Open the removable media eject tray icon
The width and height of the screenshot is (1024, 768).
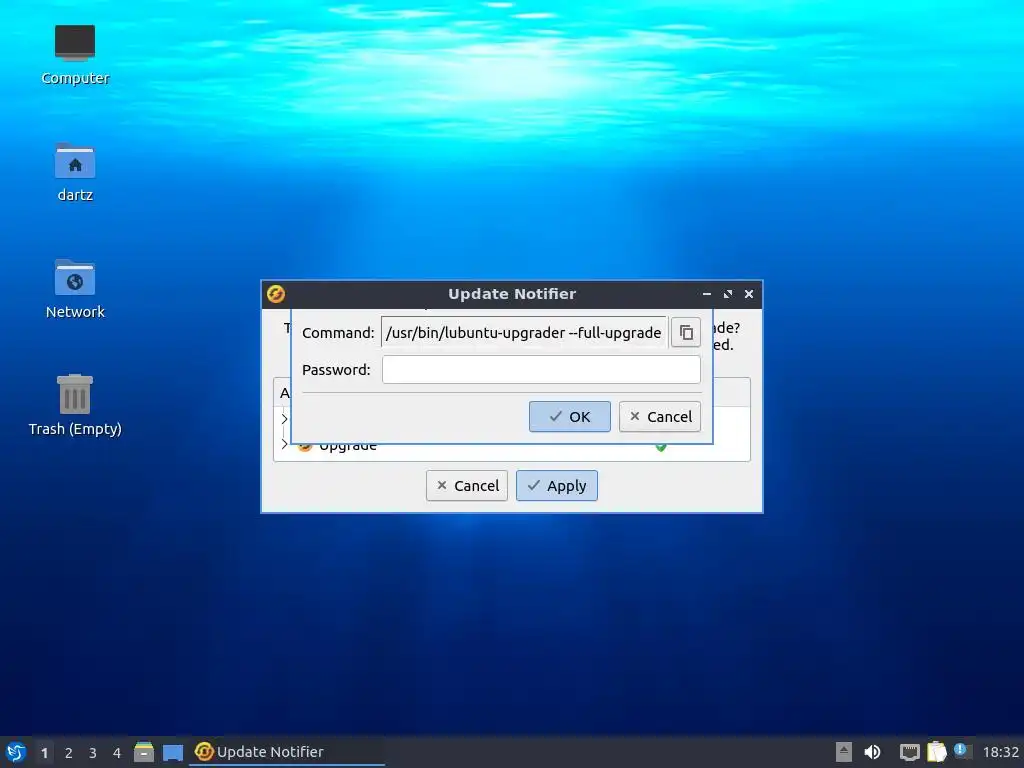click(x=844, y=752)
